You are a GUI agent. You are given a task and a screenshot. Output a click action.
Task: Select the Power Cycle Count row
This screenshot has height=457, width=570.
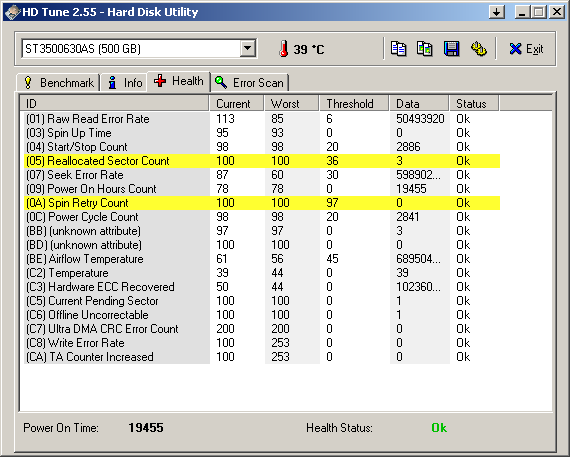[x=262, y=217]
